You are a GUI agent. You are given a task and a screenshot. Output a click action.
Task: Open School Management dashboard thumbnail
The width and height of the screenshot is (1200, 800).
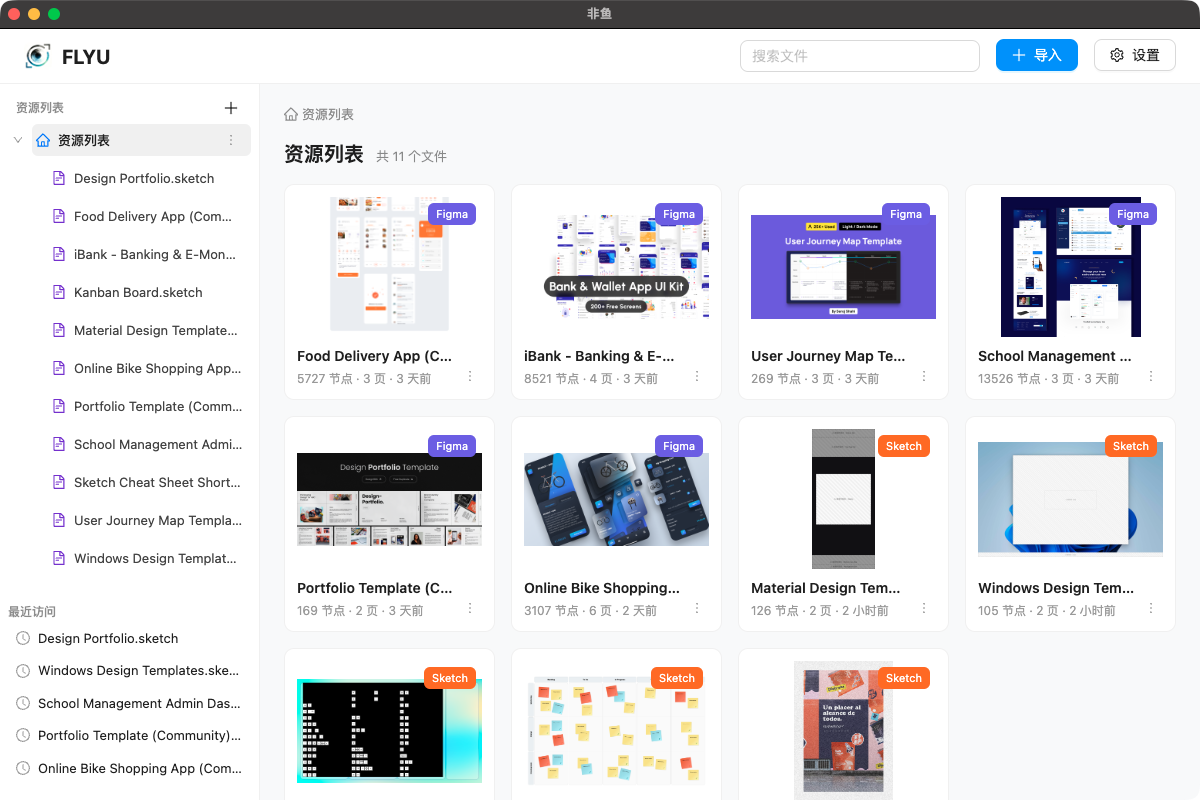1071,267
